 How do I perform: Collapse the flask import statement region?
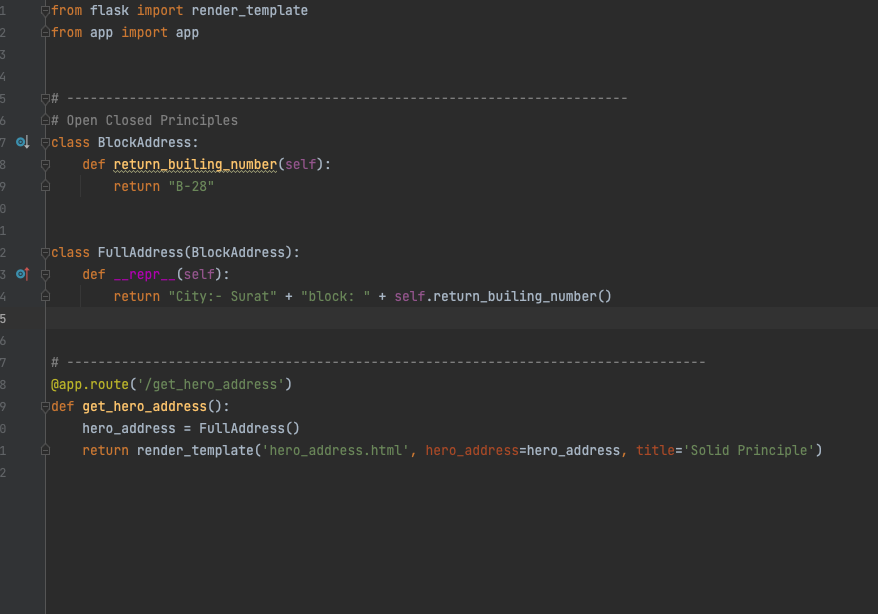pyautogui.click(x=44, y=10)
